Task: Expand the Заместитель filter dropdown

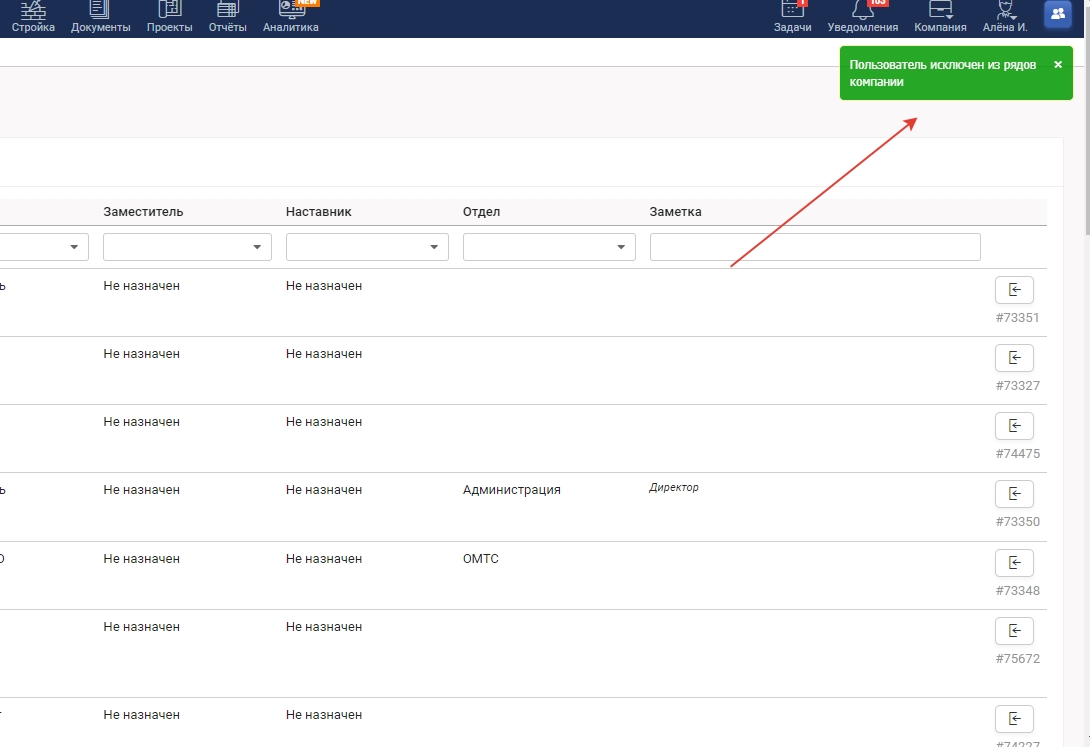Action: (x=187, y=247)
